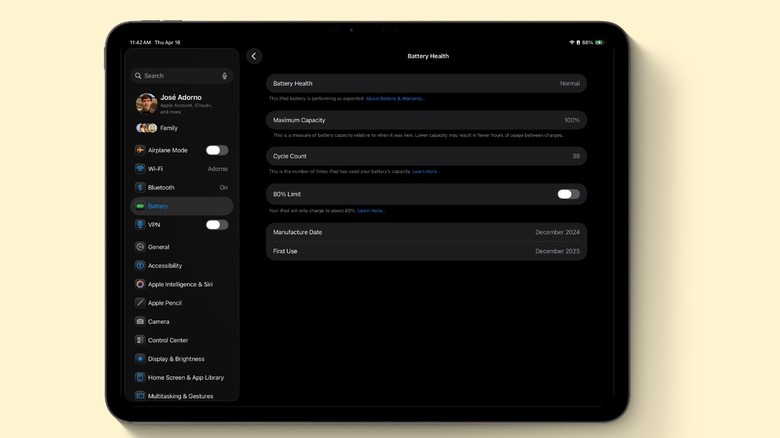Viewport: 780px width, 438px height.
Task: Open Home Screen & App Library settings
Action: click(182, 377)
